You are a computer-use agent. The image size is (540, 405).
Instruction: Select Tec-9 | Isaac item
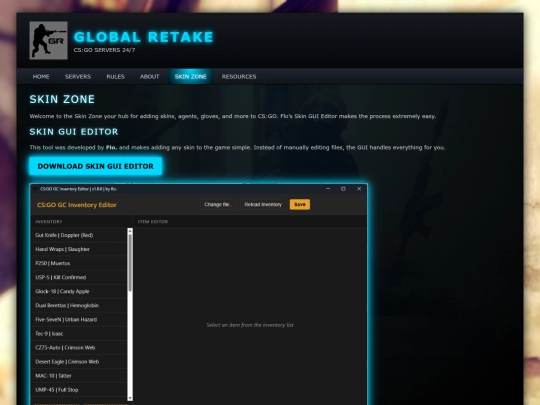pyautogui.click(x=79, y=334)
